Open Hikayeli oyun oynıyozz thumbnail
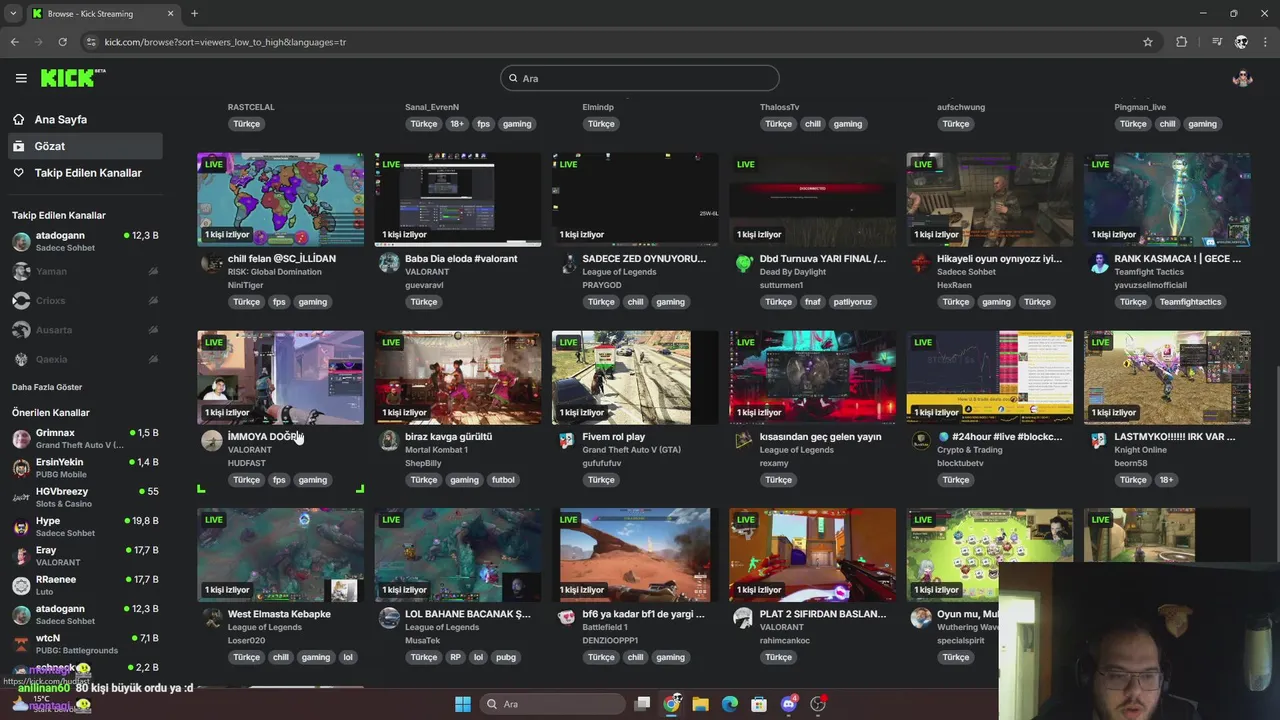The width and height of the screenshot is (1280, 720). 990,199
